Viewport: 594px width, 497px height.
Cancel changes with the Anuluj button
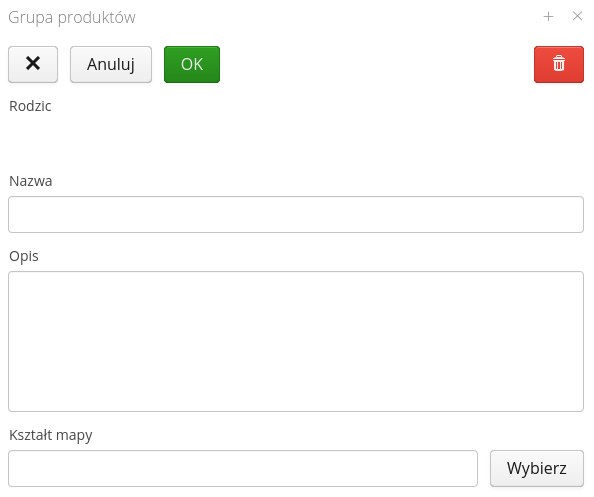(111, 64)
